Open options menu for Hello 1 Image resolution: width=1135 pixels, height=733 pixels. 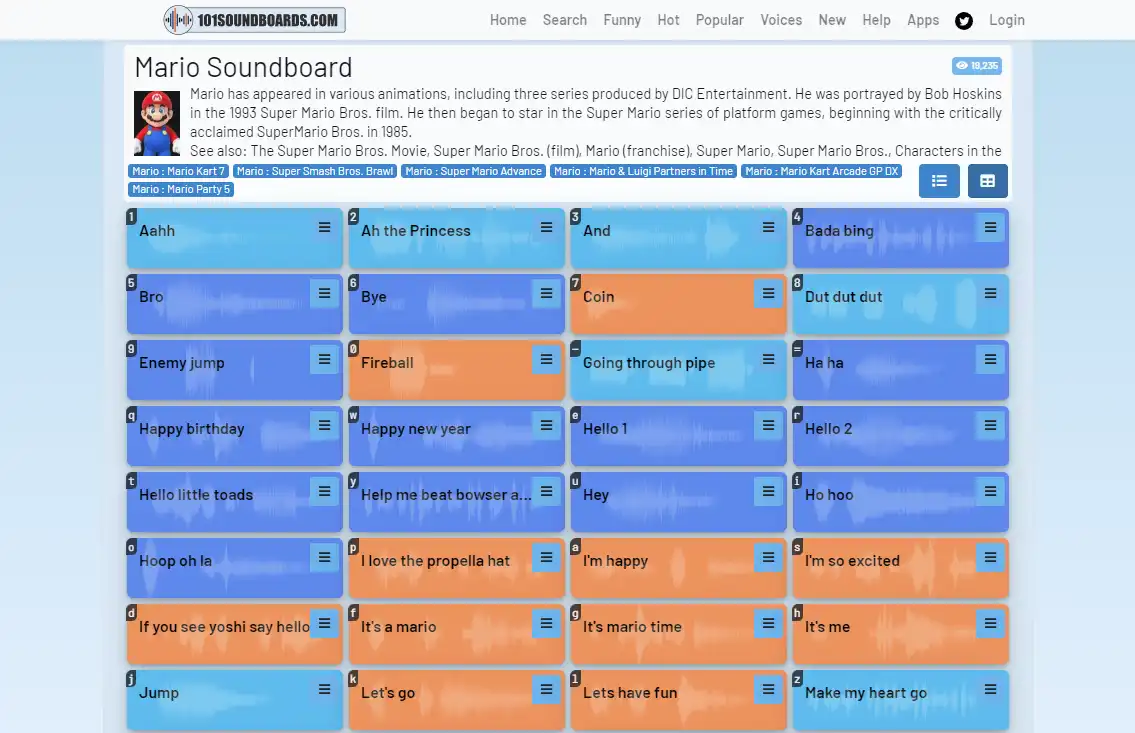[x=768, y=425]
